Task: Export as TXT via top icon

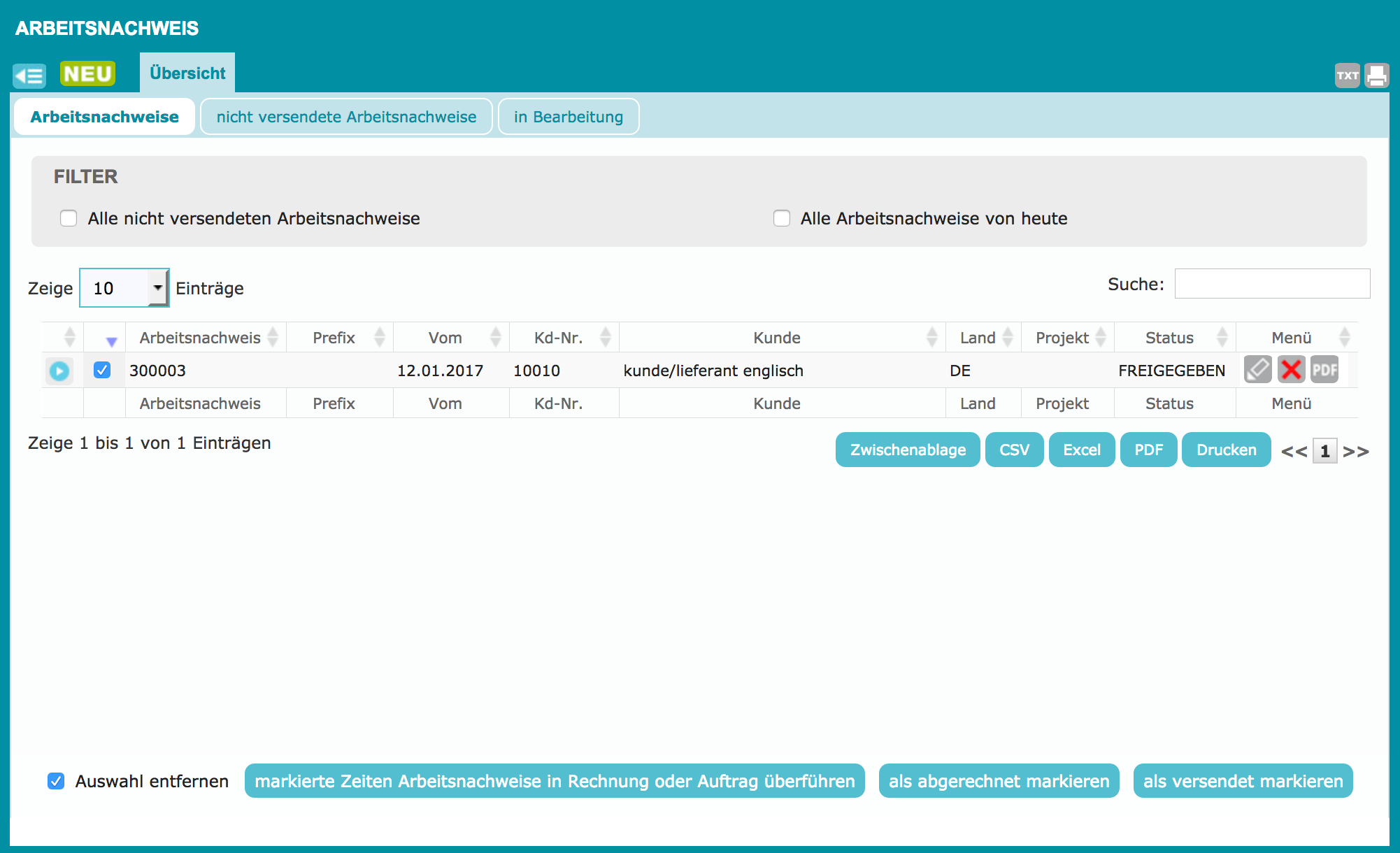Action: pyautogui.click(x=1346, y=76)
